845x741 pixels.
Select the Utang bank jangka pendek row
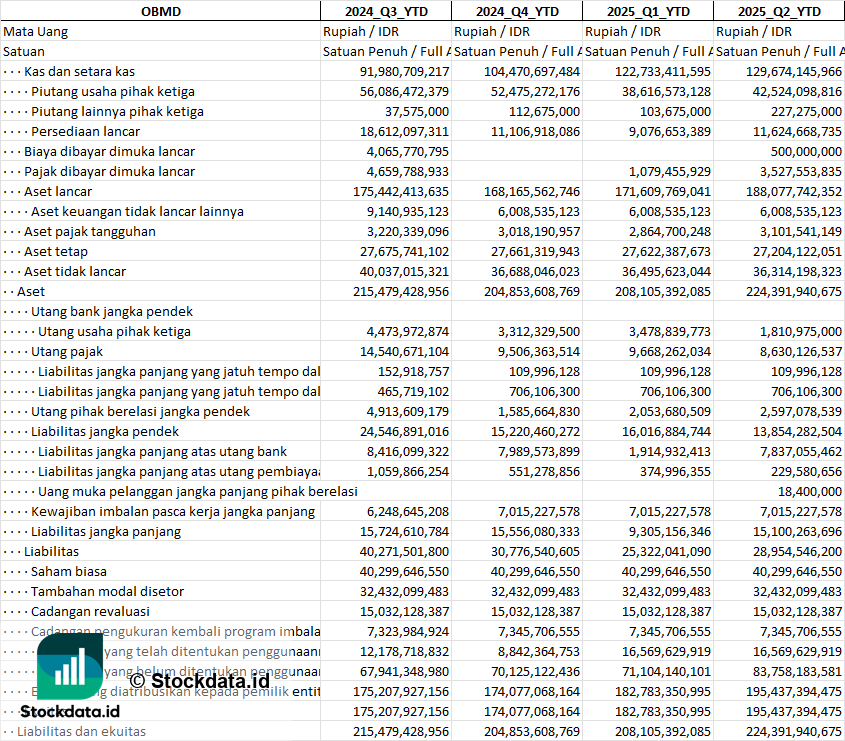[x=112, y=311]
